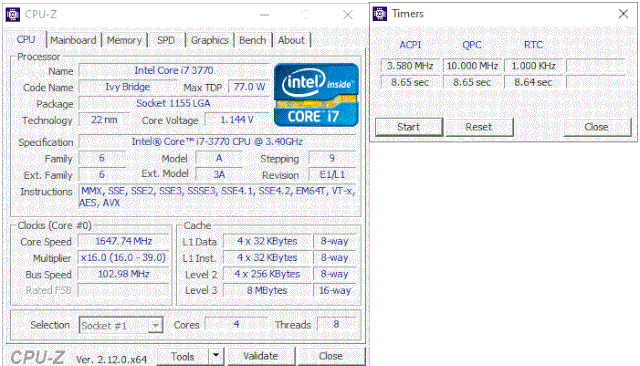The width and height of the screenshot is (640, 366).
Task: Click the Ivy Bridge code name field
Action: tap(128, 87)
